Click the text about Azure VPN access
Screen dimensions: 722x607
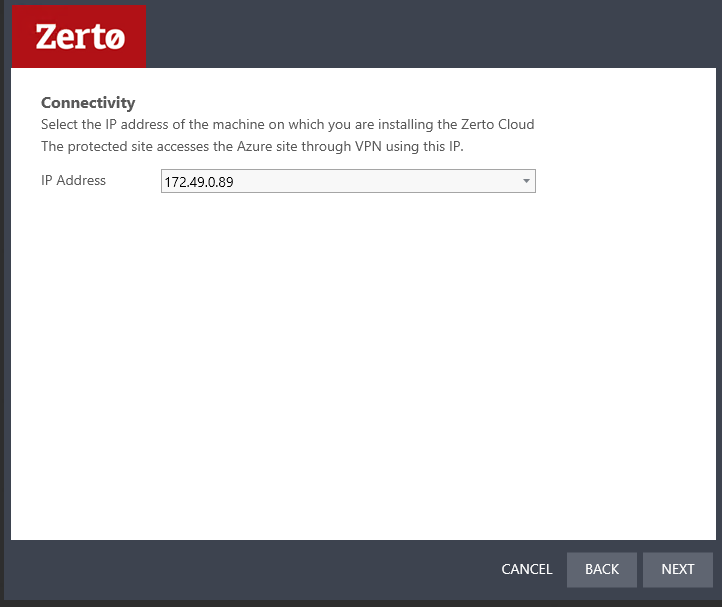coord(252,146)
